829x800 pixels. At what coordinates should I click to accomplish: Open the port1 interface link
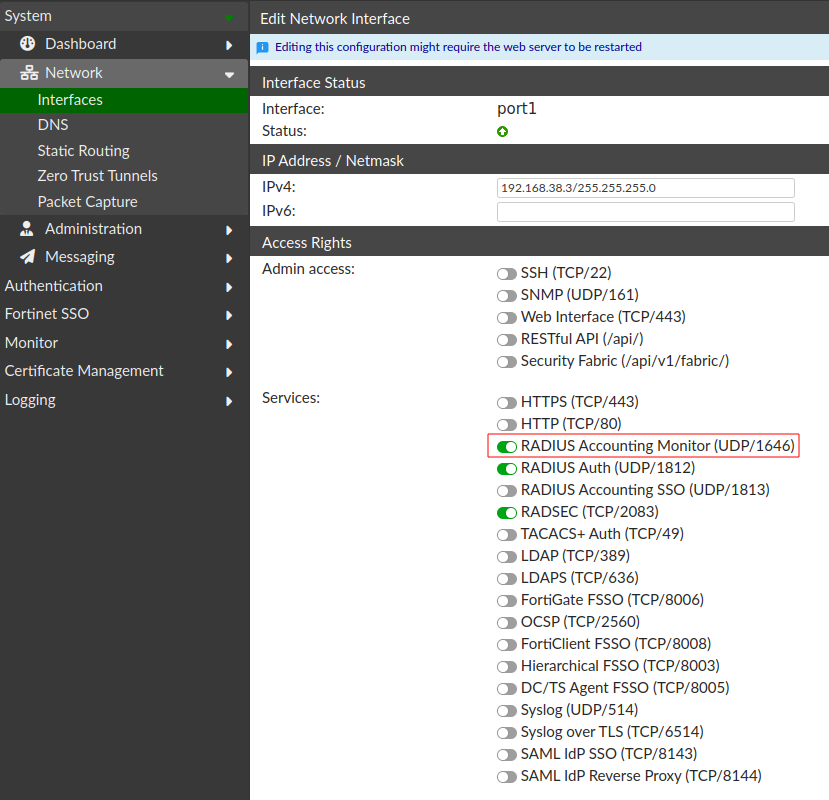[516, 107]
